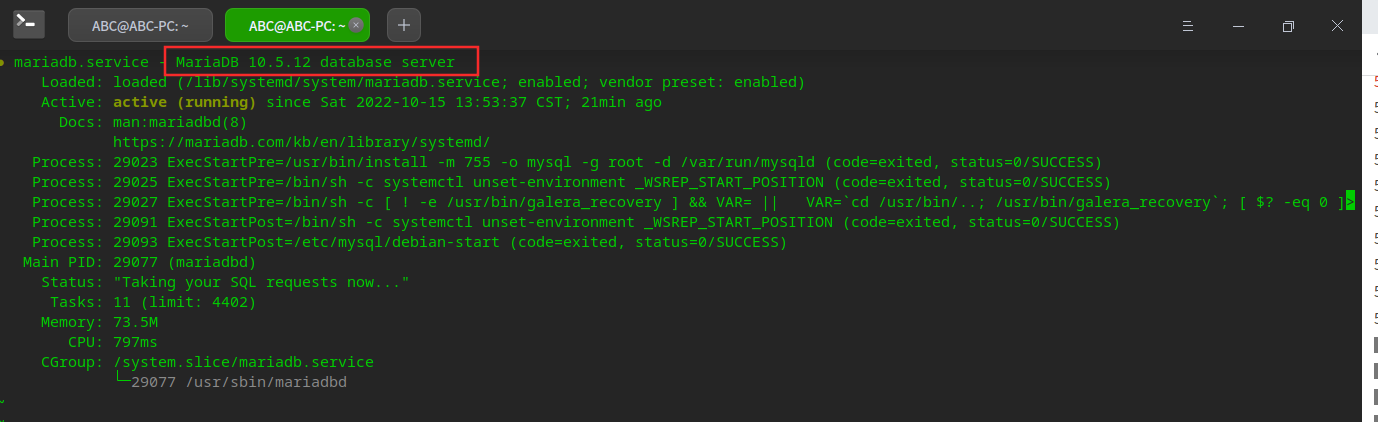Click the terminal app icon in title bar
Image resolution: width=1378 pixels, height=422 pixels.
tap(27, 24)
